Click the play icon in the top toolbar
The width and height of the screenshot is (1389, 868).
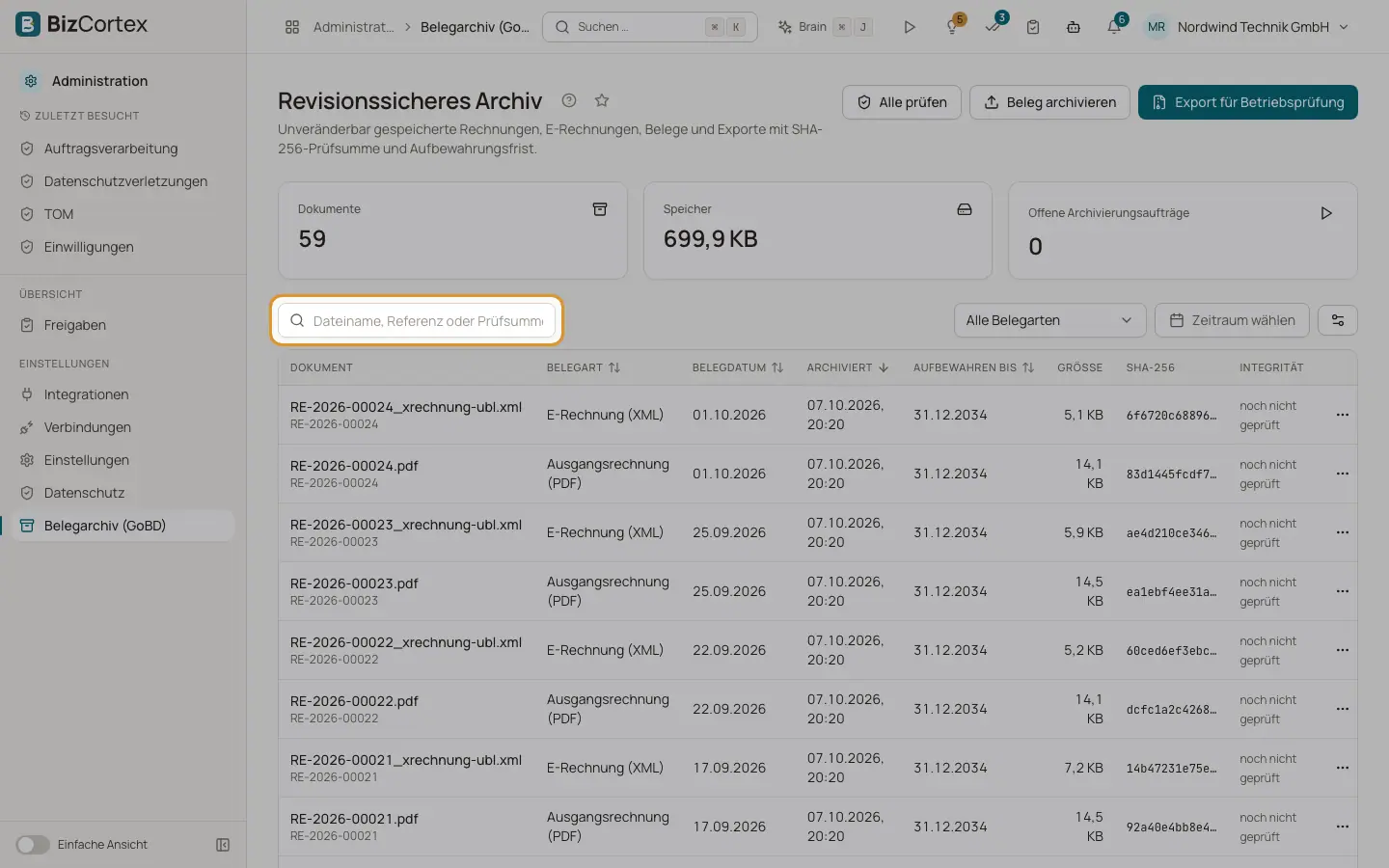tap(909, 27)
